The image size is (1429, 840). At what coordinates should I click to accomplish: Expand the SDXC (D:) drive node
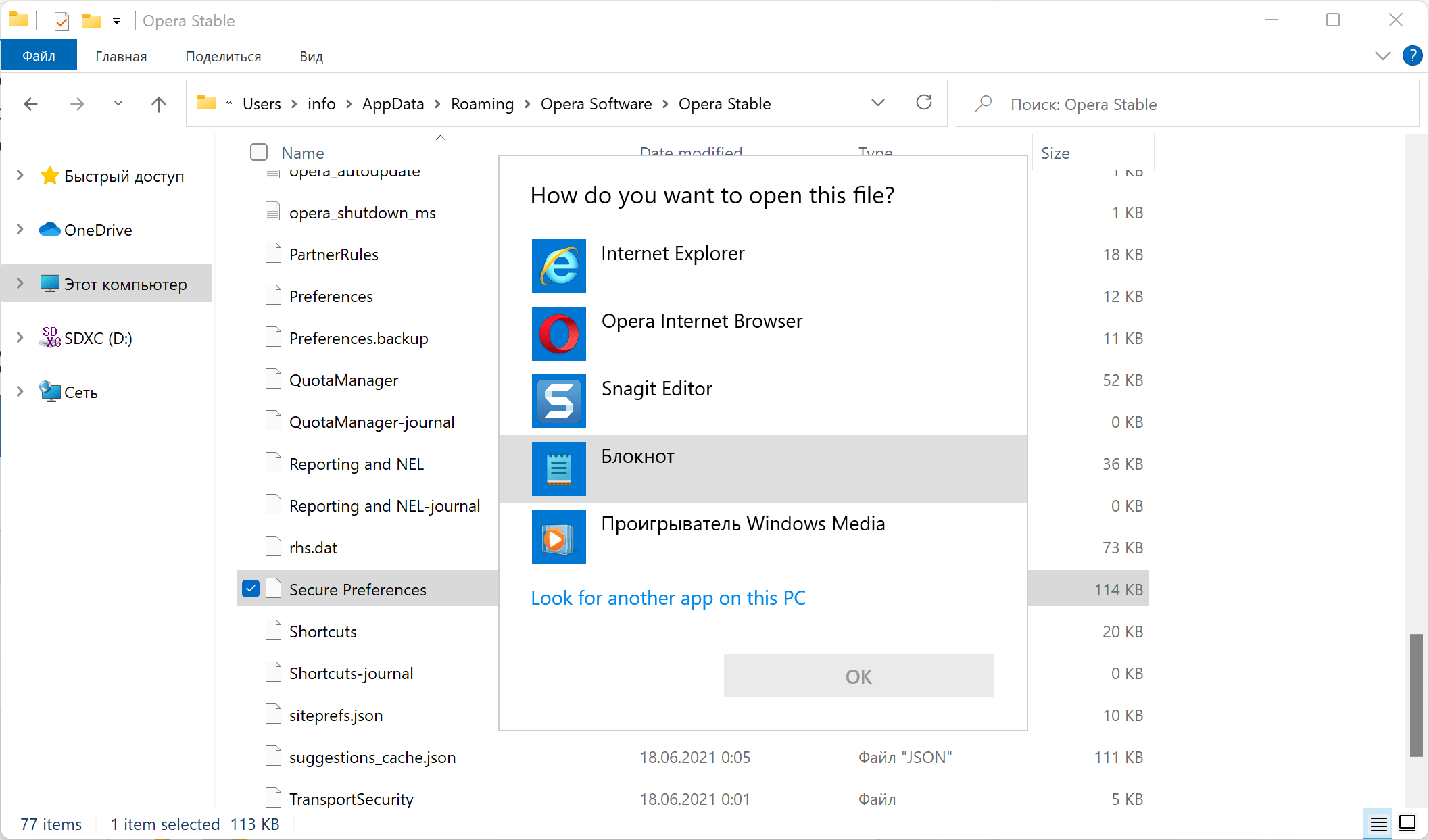pos(20,337)
